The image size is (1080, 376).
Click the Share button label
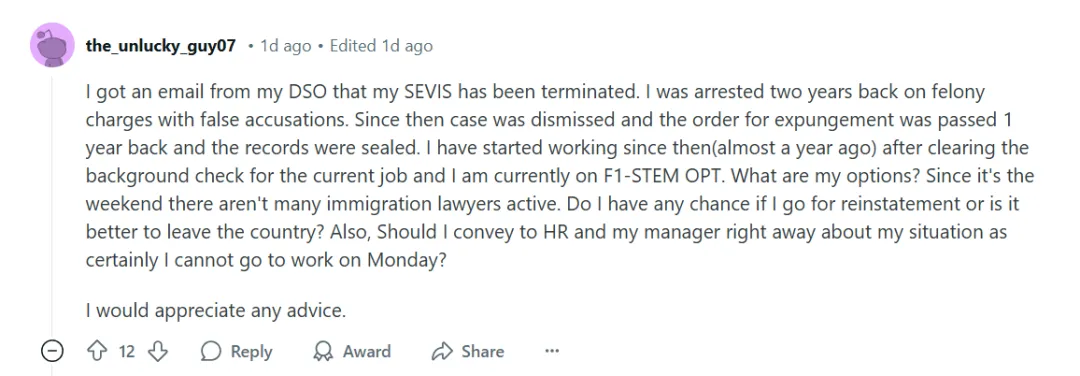pos(483,352)
